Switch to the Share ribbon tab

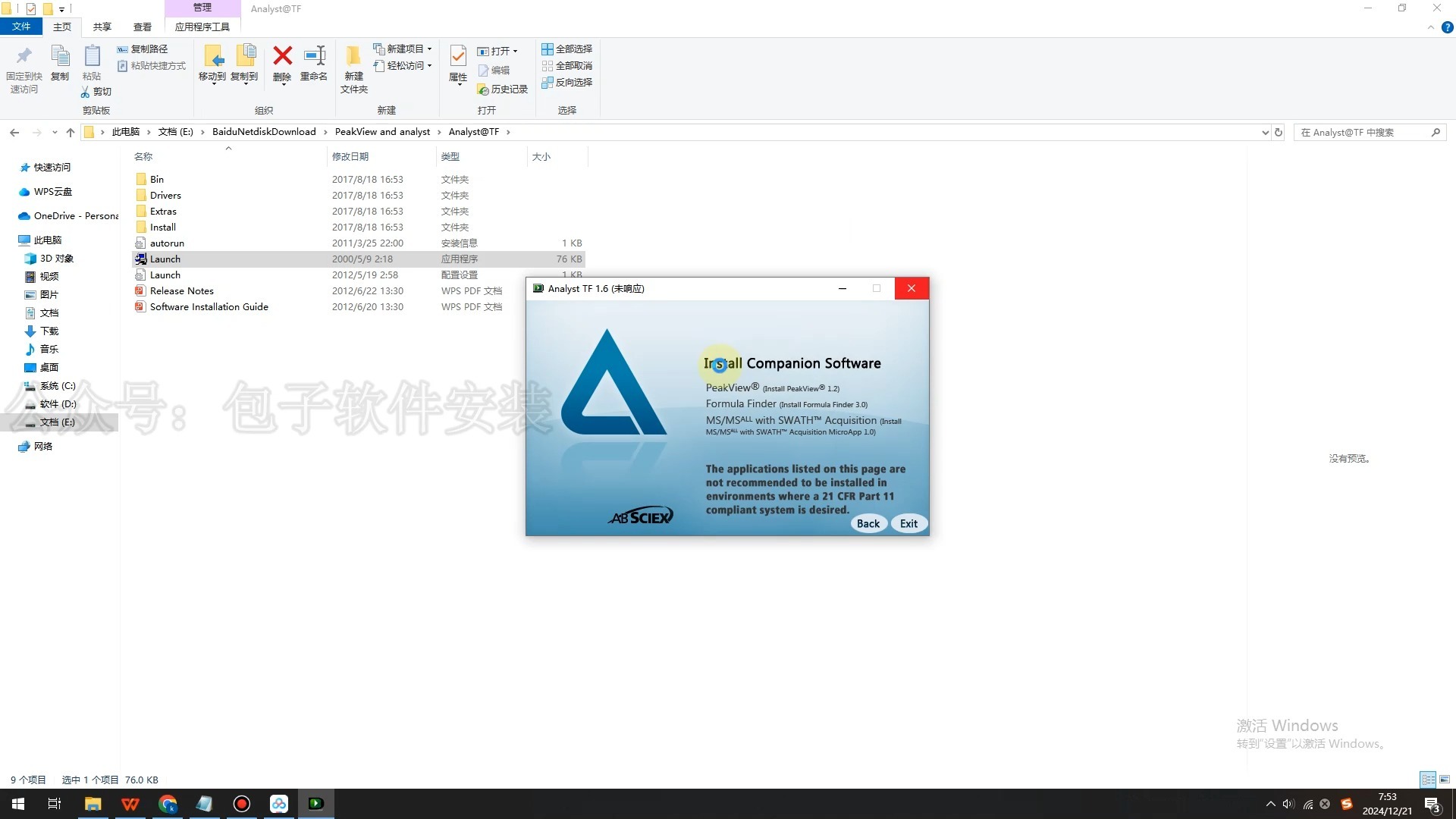coord(102,27)
